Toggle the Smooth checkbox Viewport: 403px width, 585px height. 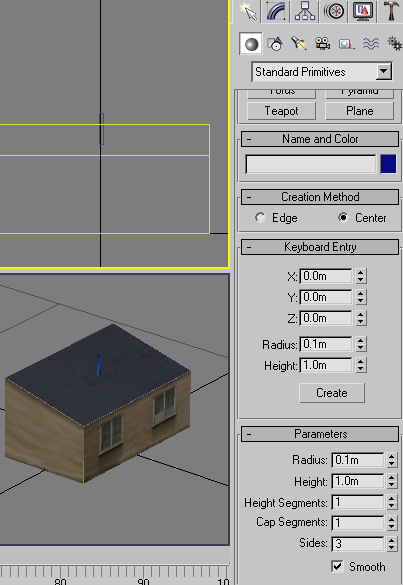337,566
